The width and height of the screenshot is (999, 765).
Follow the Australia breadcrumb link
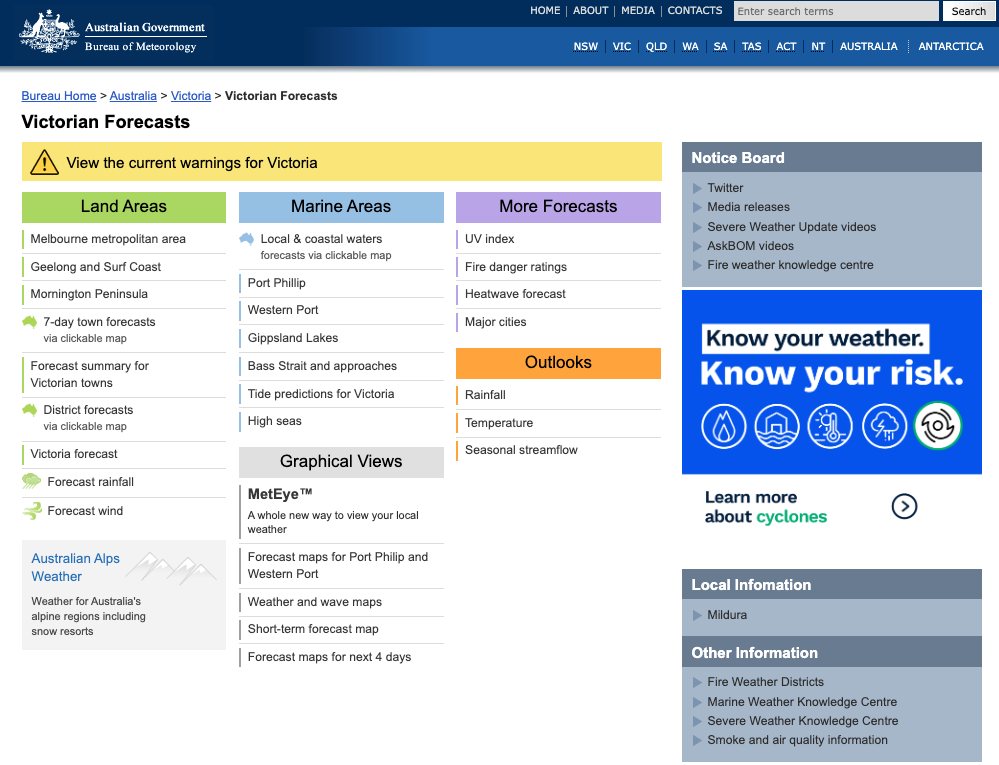[133, 96]
